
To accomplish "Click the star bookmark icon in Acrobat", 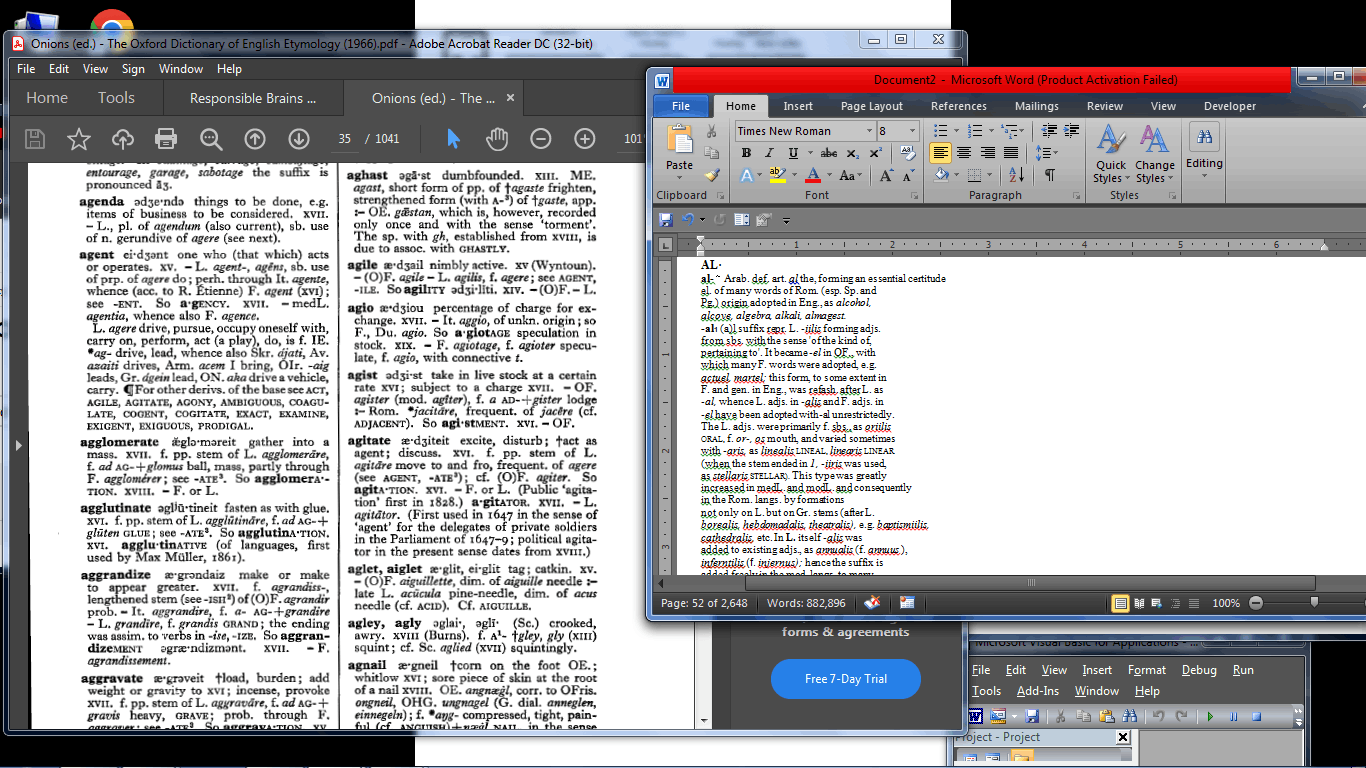I will point(78,139).
